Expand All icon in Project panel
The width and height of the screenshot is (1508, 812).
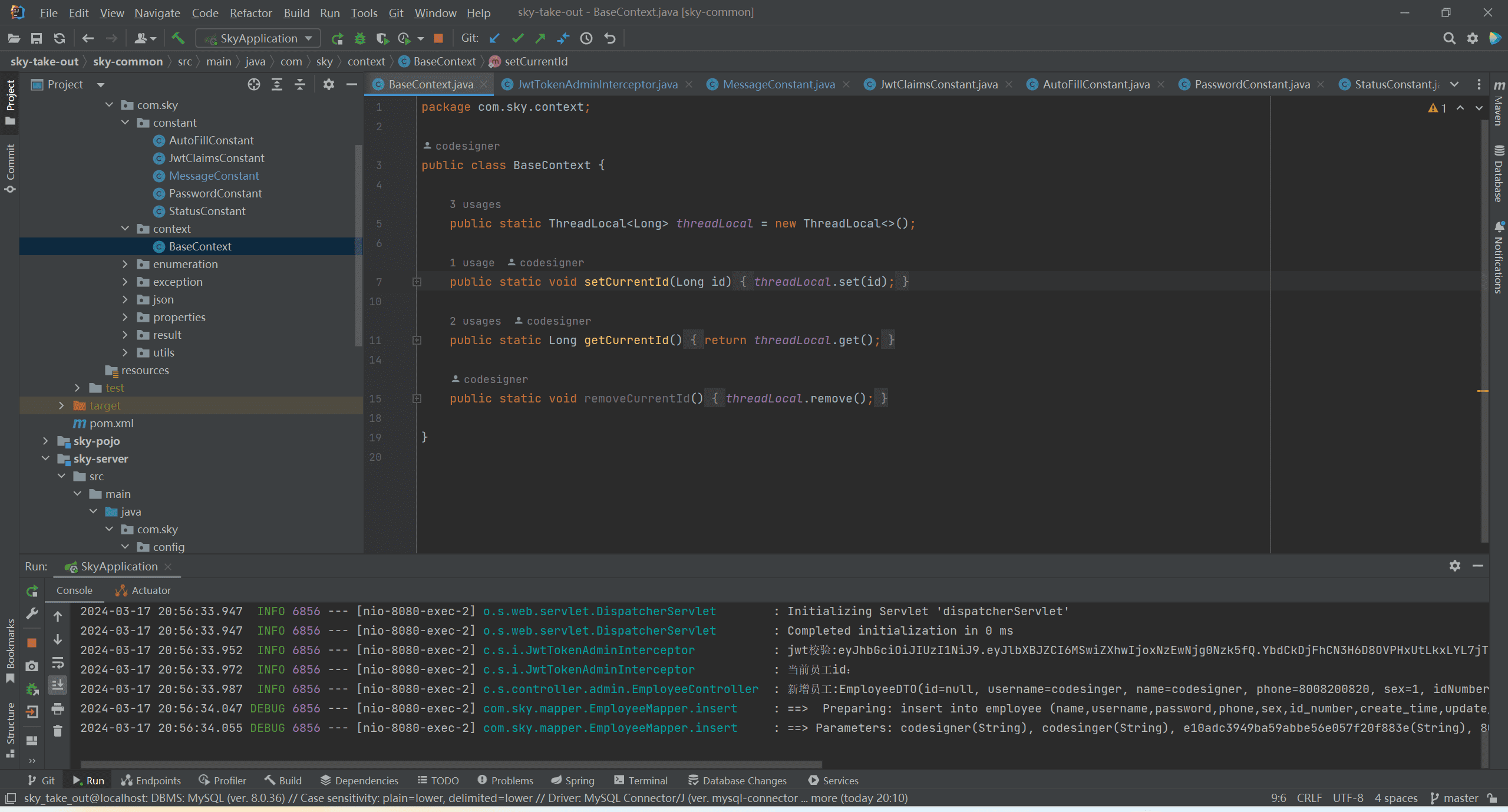(x=277, y=84)
